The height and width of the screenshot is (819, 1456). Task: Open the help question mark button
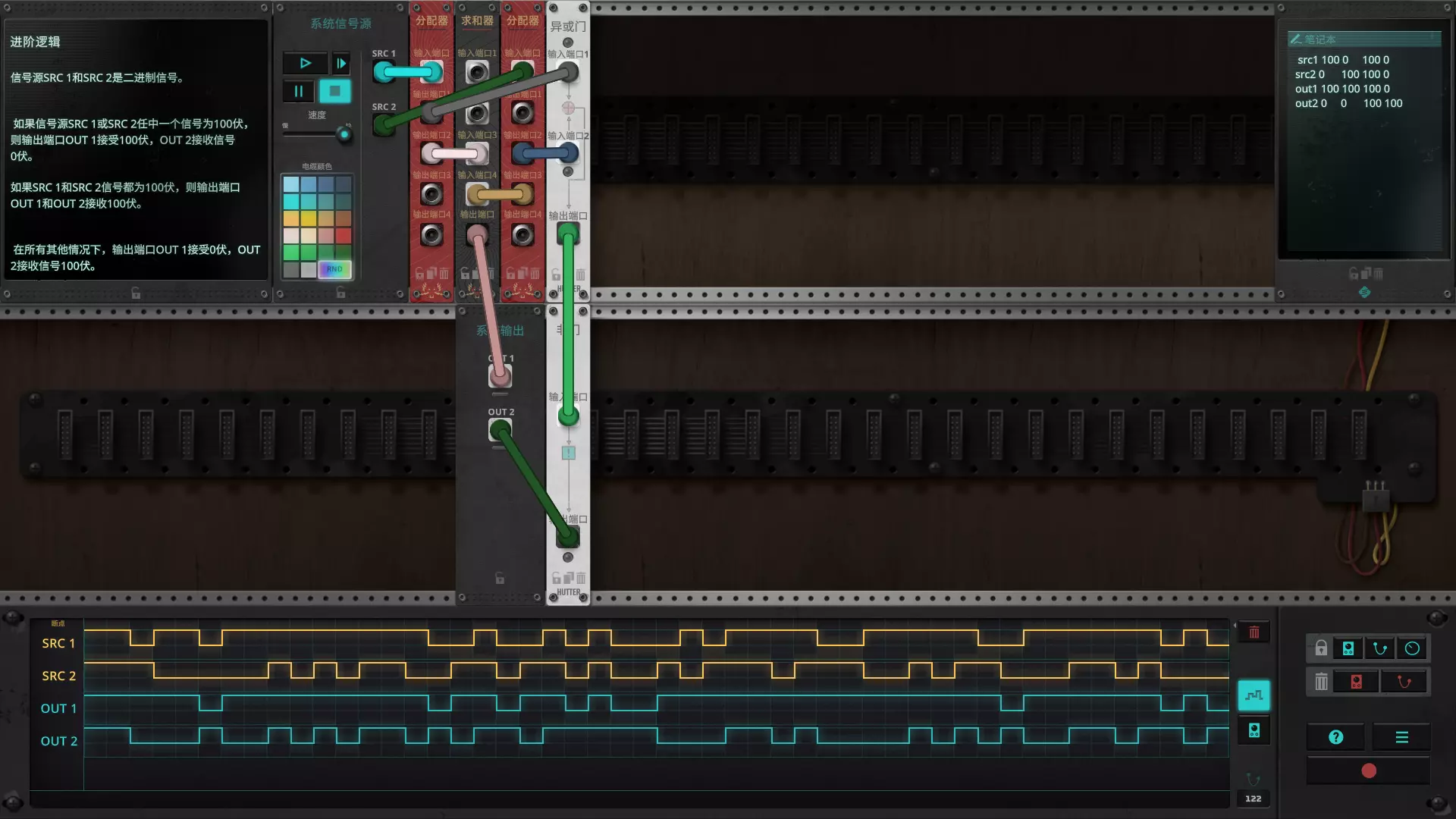click(x=1336, y=737)
